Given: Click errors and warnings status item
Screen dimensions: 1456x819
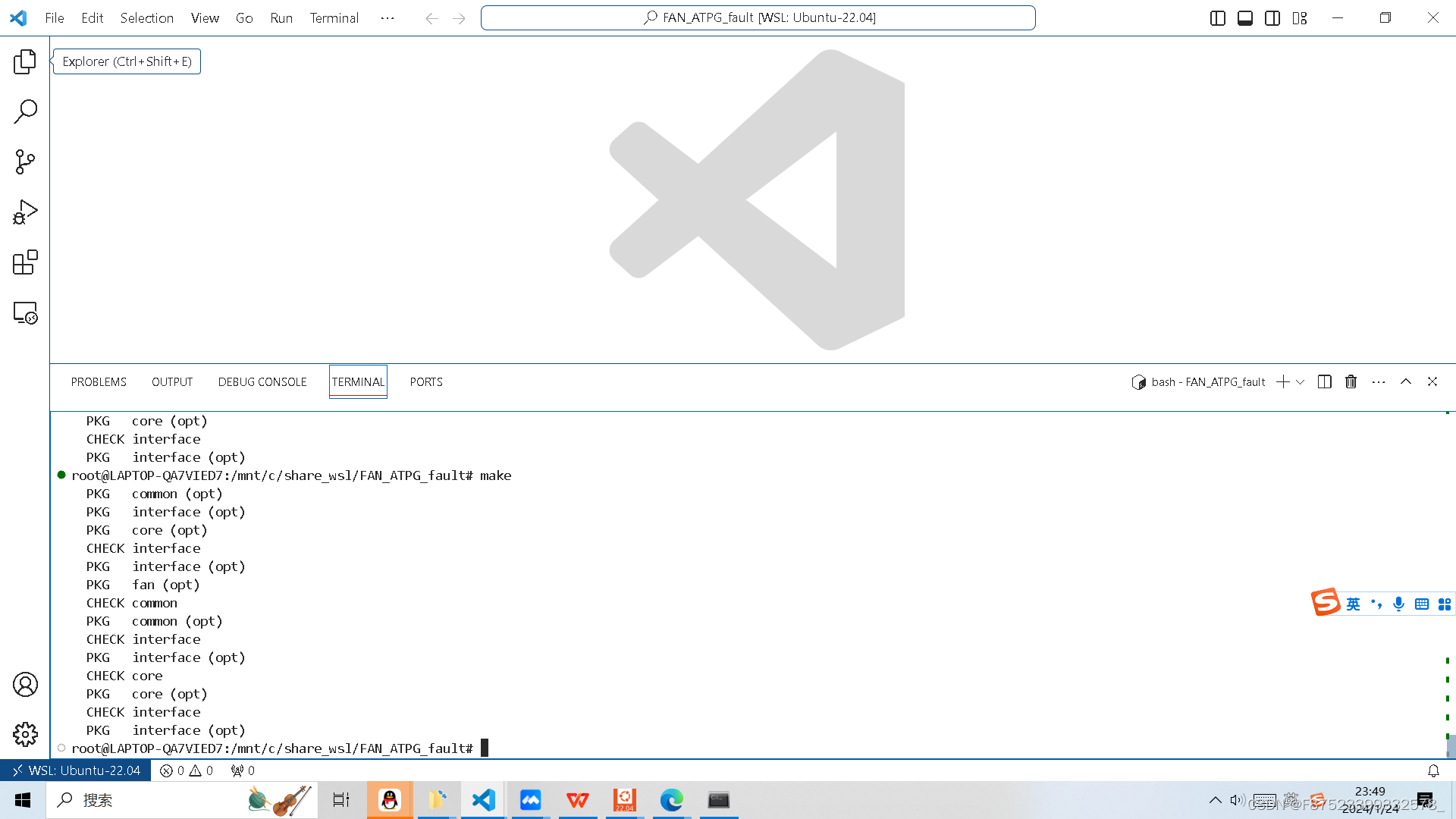Looking at the screenshot, I should point(187,770).
